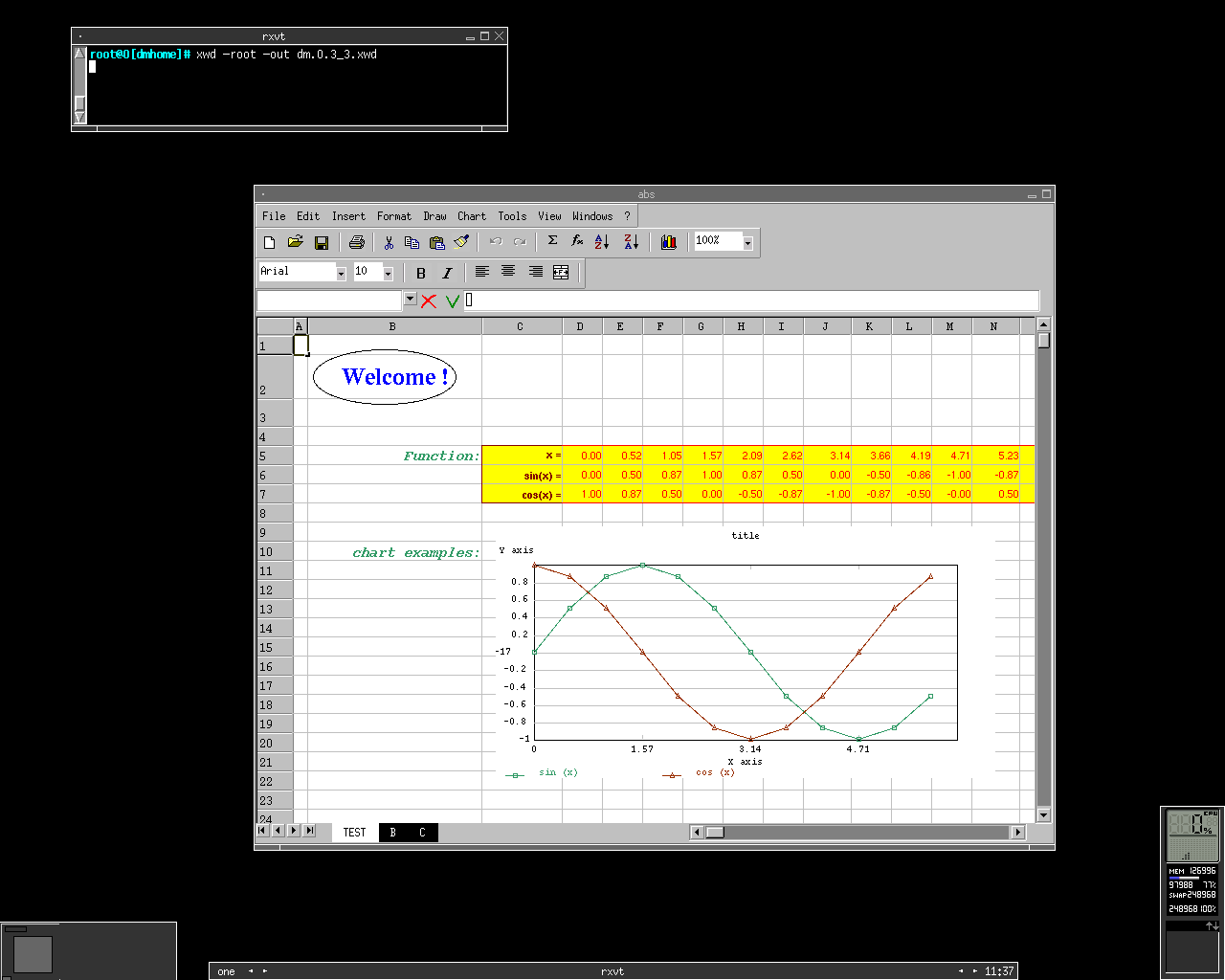Screen dimensions: 1225x980
Task: Align cell text left
Action: [482, 272]
